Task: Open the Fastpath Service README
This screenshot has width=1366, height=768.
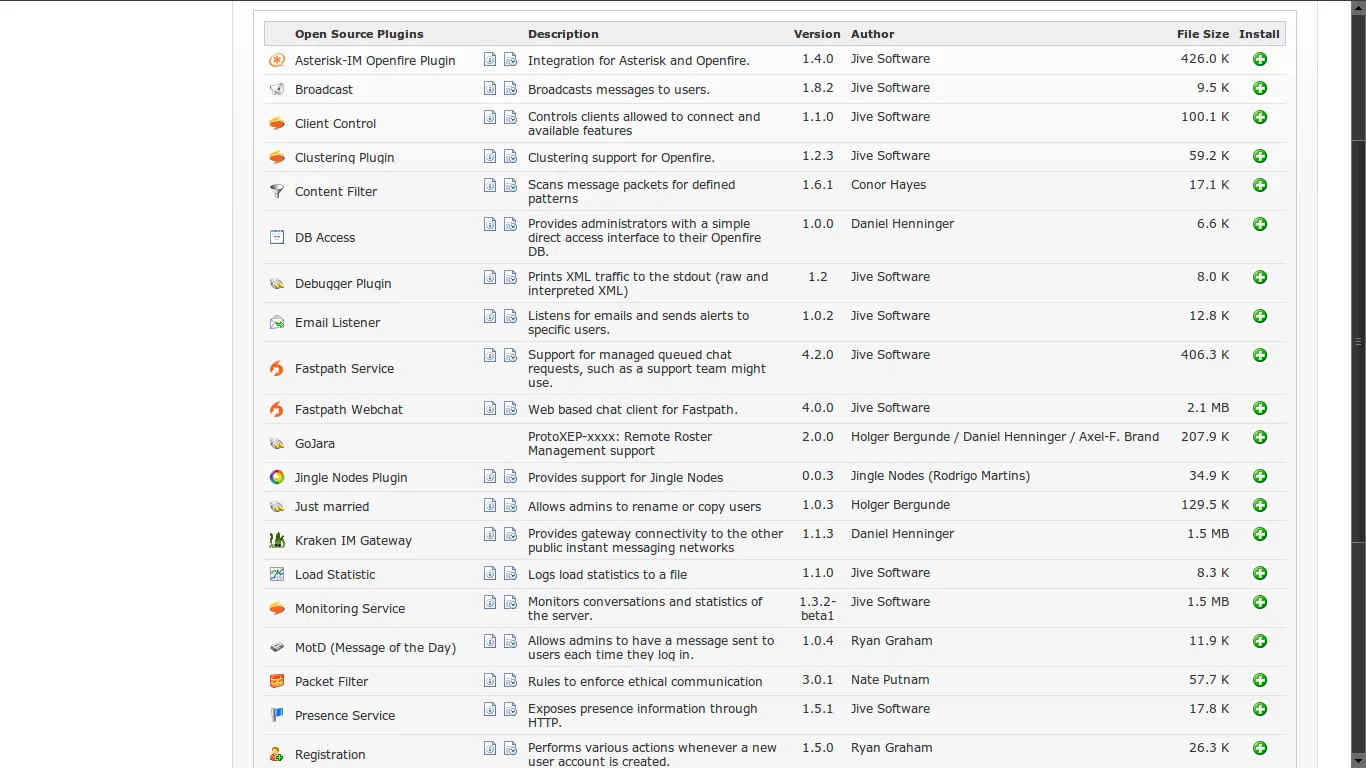Action: [490, 355]
